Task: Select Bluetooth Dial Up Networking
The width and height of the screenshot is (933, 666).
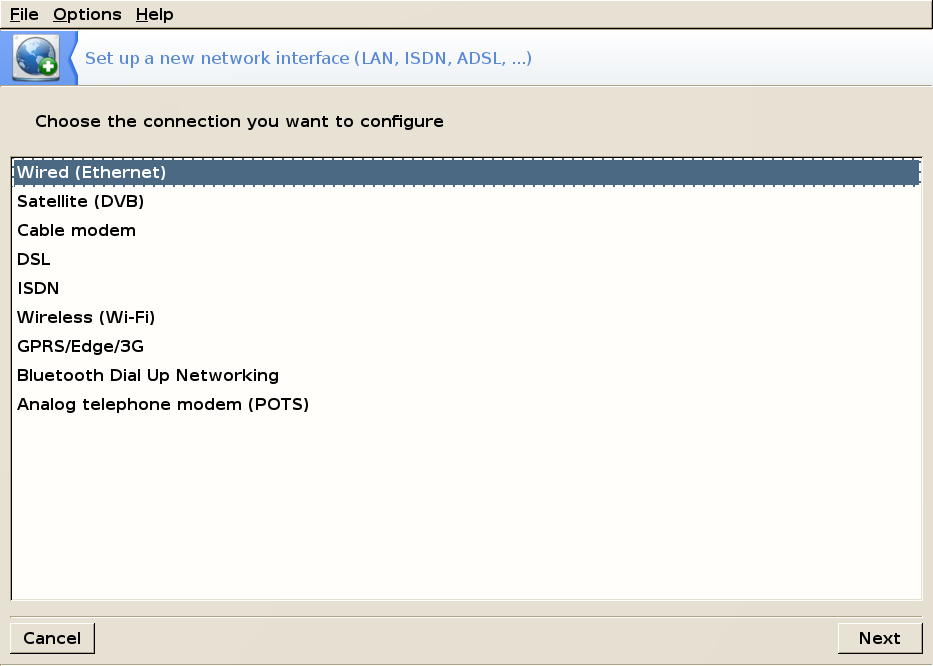Action: click(x=466, y=376)
